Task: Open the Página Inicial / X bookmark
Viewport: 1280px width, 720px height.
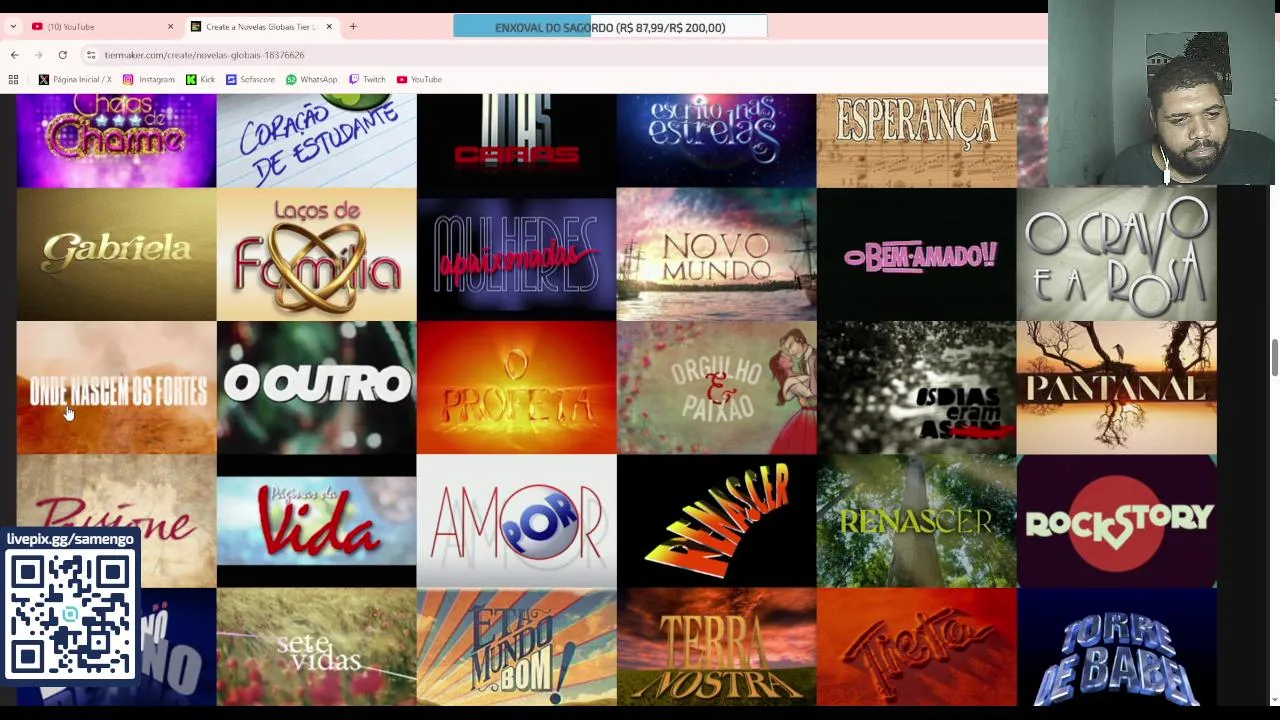Action: pos(75,79)
